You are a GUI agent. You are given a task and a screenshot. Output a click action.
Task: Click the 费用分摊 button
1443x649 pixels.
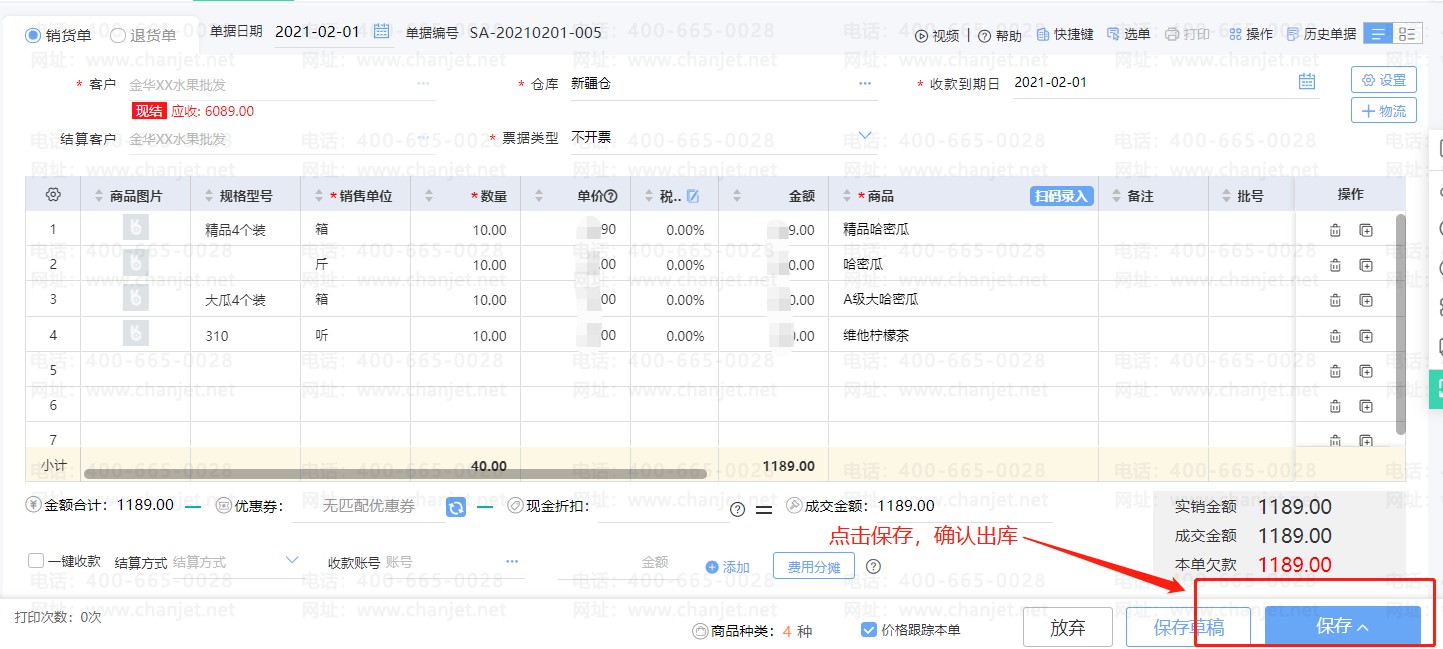click(x=814, y=566)
